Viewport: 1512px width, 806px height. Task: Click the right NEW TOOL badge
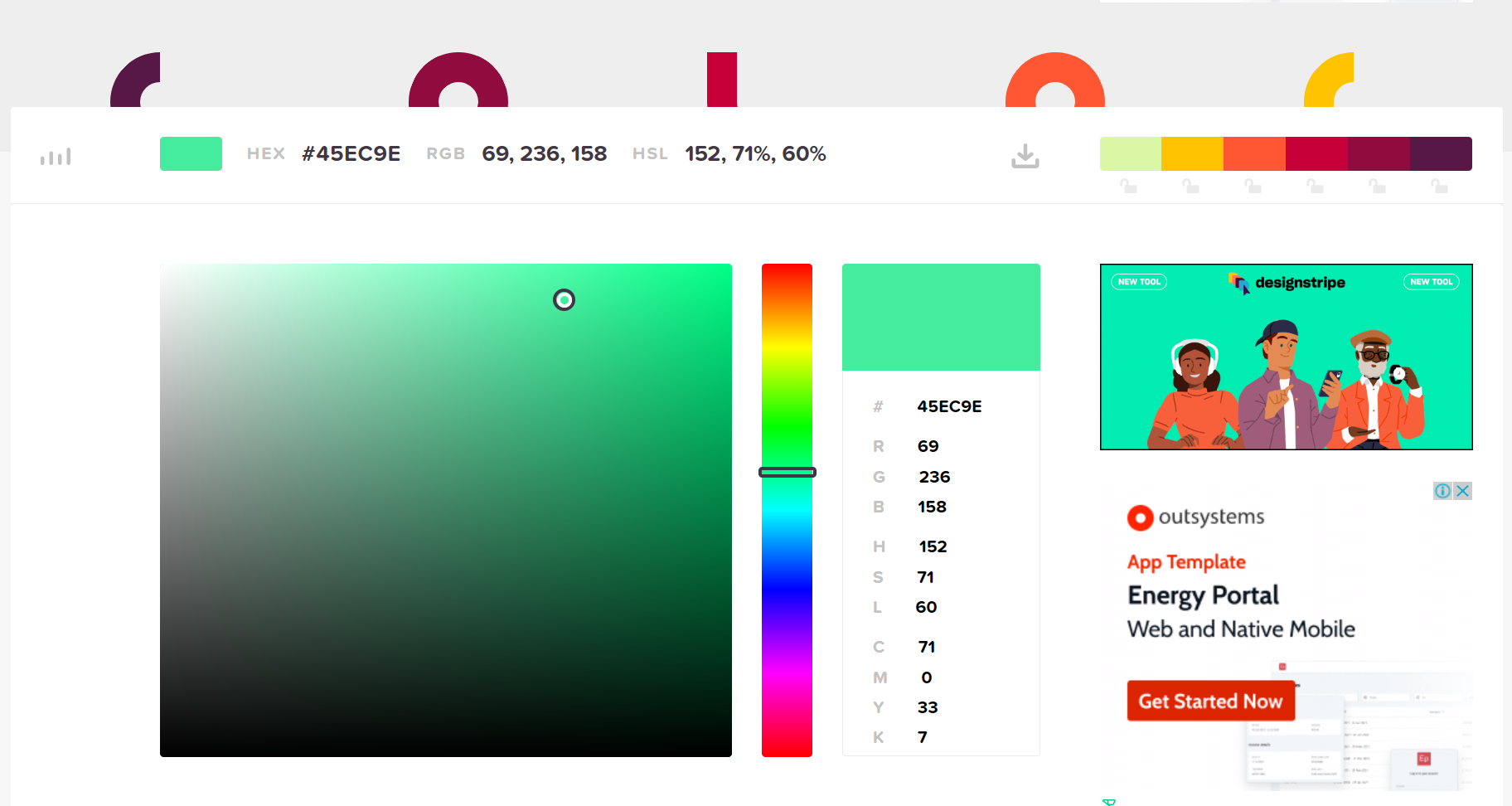click(x=1432, y=282)
